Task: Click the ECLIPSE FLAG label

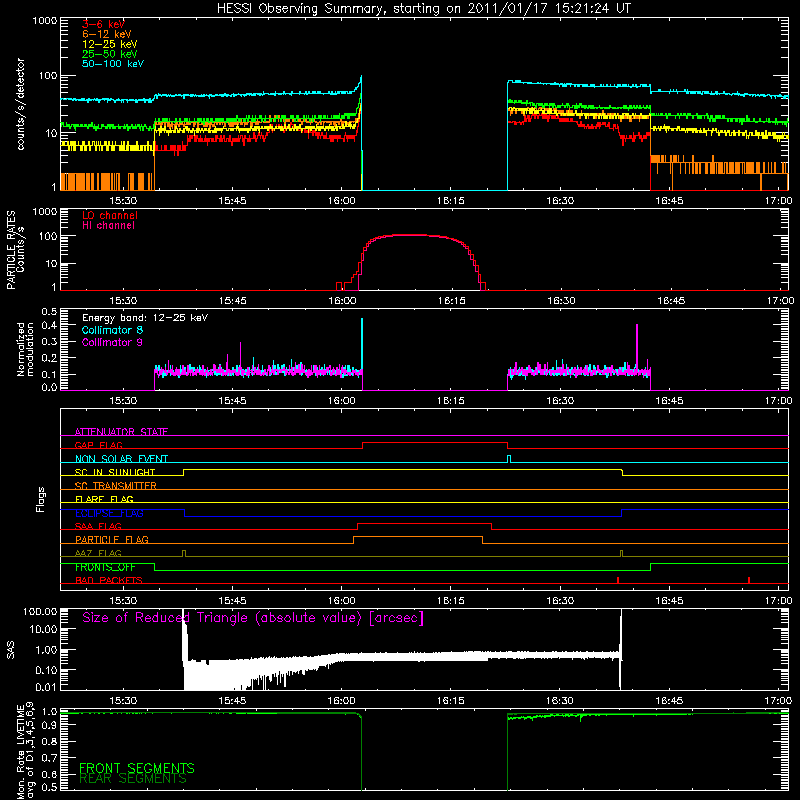Action: tap(109, 513)
